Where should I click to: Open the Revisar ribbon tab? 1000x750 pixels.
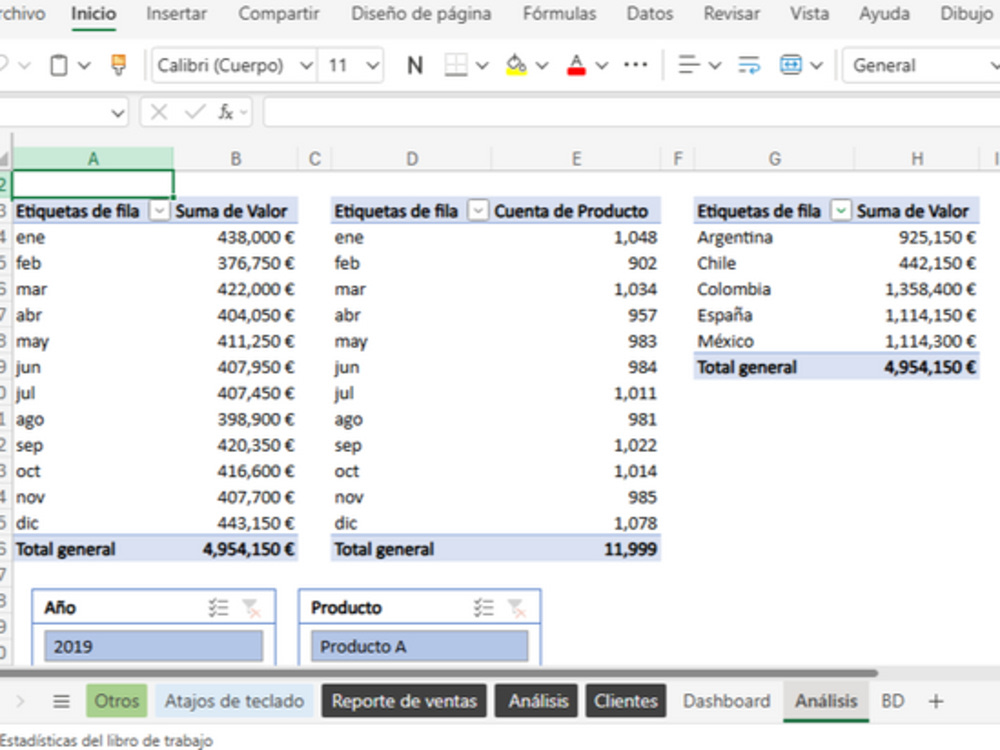pyautogui.click(x=732, y=13)
